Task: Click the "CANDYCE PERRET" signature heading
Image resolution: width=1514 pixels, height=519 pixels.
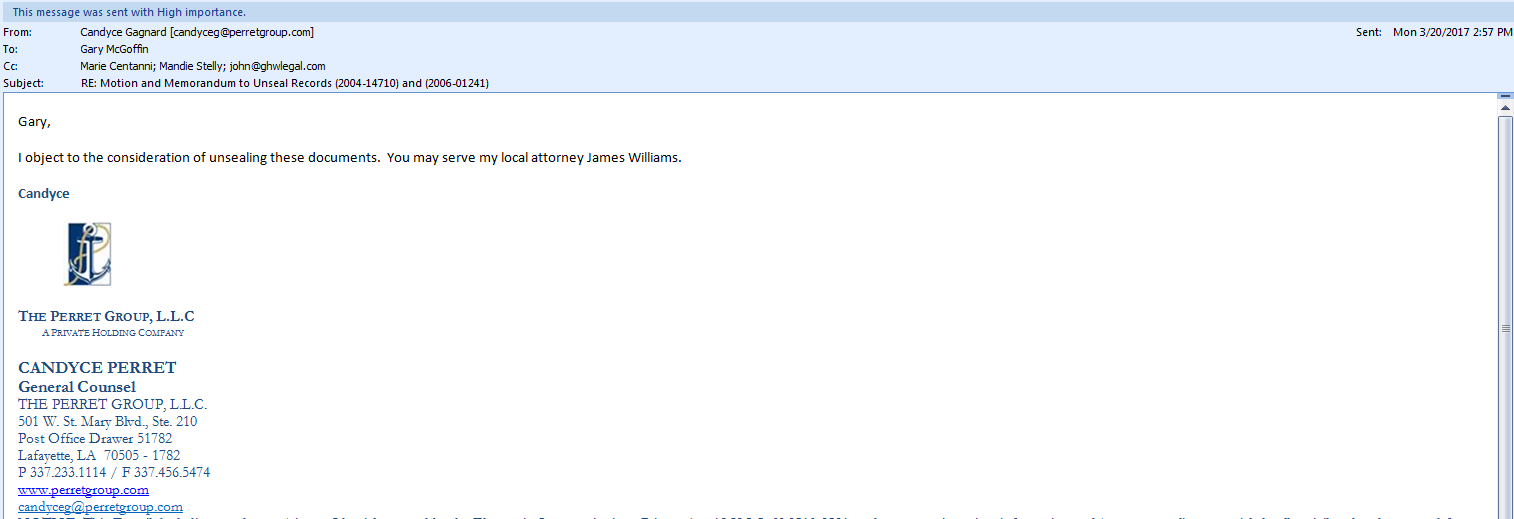Action: (97, 368)
